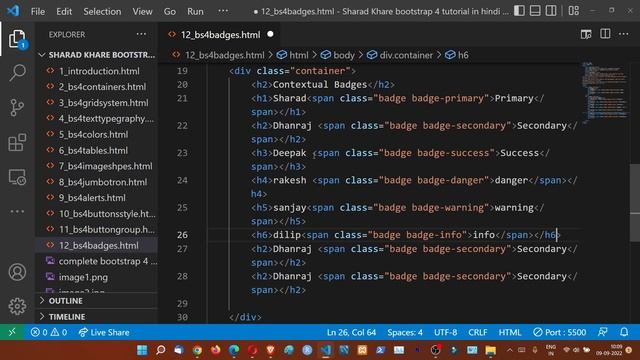Click div.container in breadcrumb
This screenshot has height=360, width=640.
click(x=400, y=55)
